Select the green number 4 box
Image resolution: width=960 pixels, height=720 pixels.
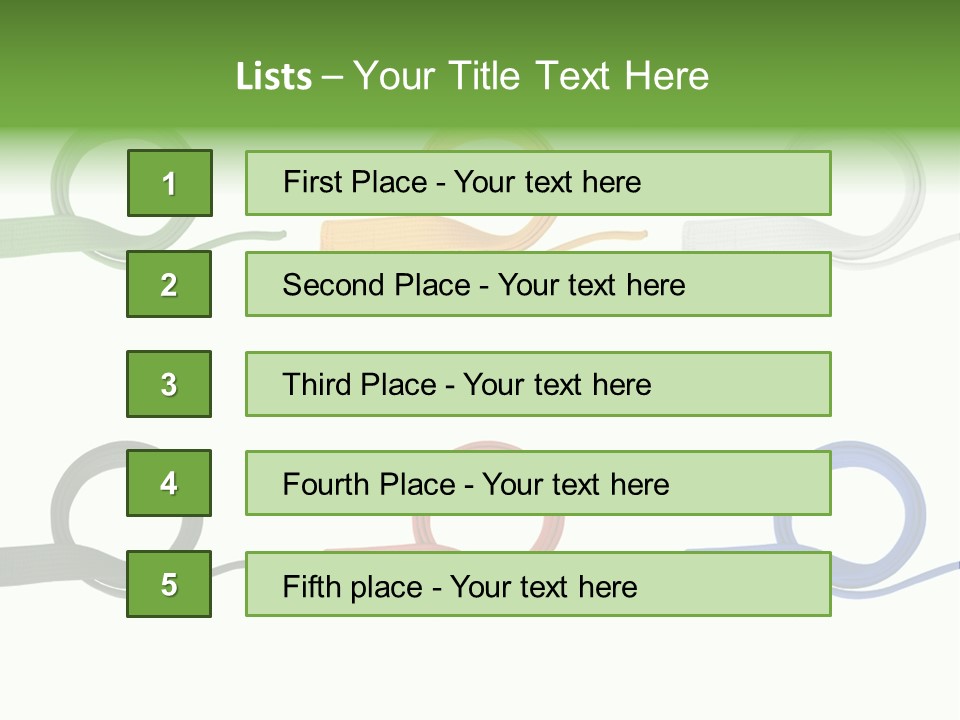[x=169, y=483]
